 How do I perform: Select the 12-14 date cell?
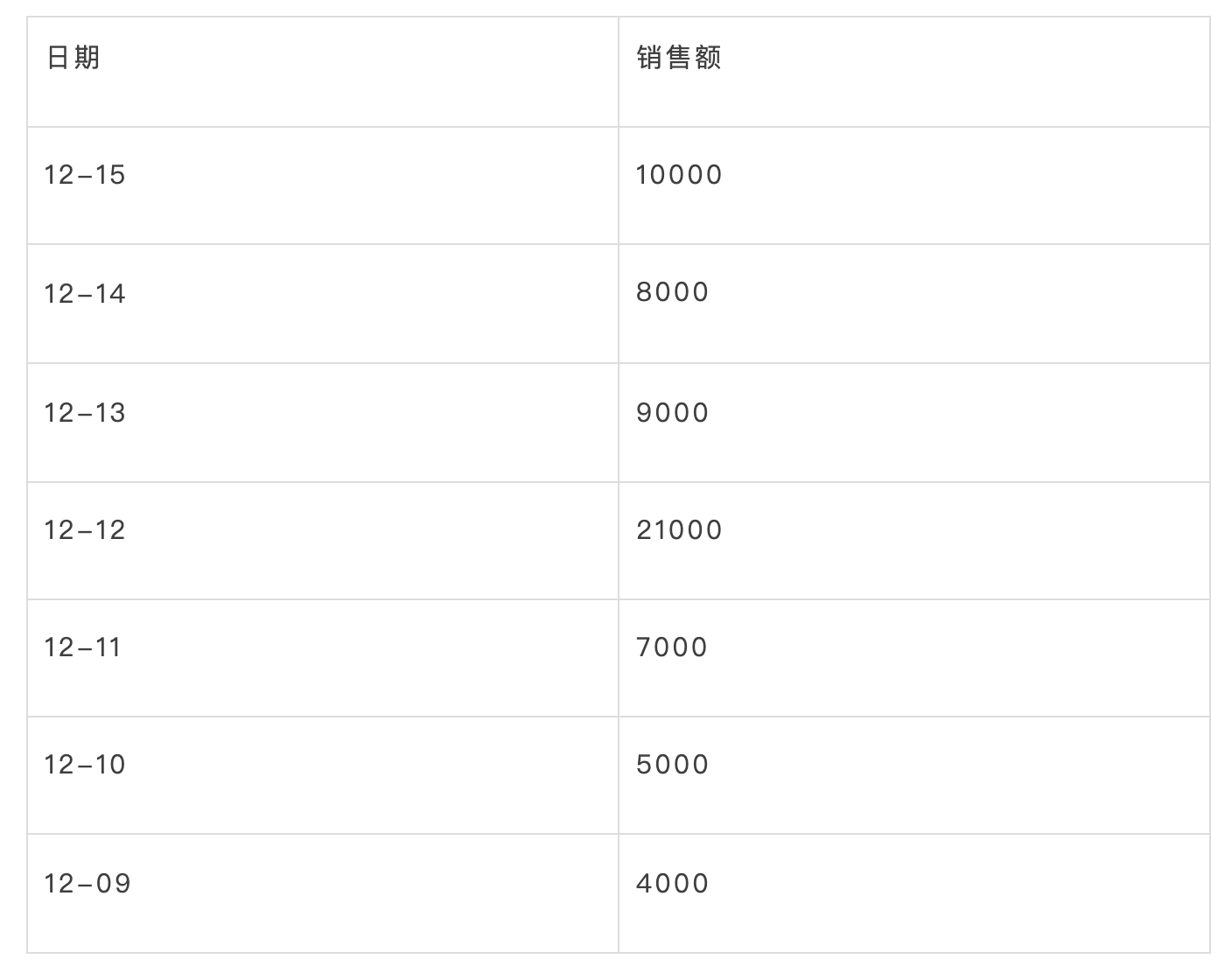[323, 304]
